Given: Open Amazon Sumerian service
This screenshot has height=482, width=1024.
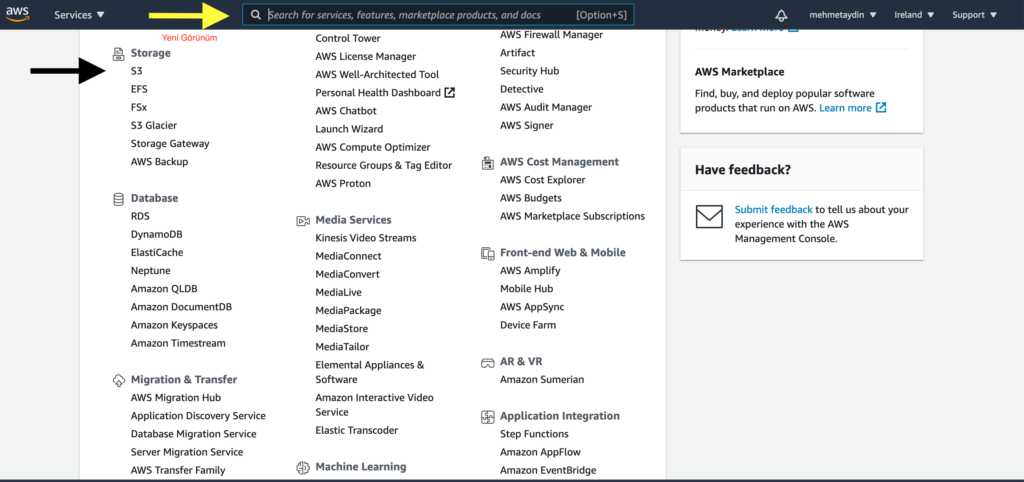Looking at the screenshot, I should coord(542,379).
